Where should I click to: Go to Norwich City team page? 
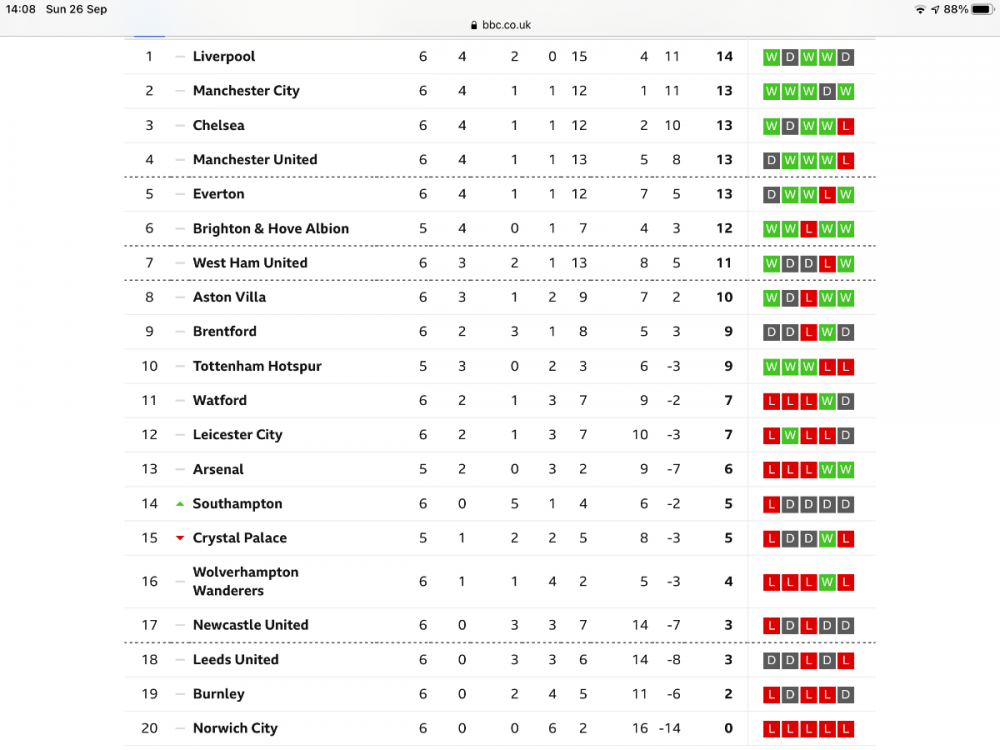click(x=235, y=728)
